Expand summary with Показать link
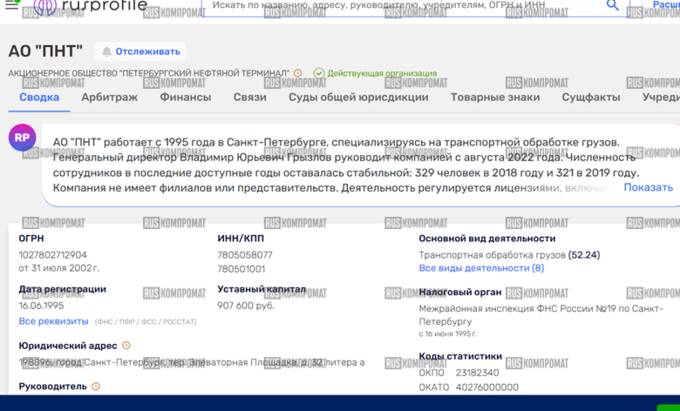 (648, 187)
